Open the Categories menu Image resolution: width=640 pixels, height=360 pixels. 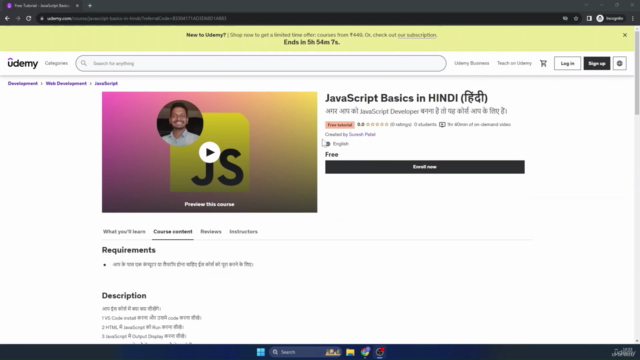56,63
